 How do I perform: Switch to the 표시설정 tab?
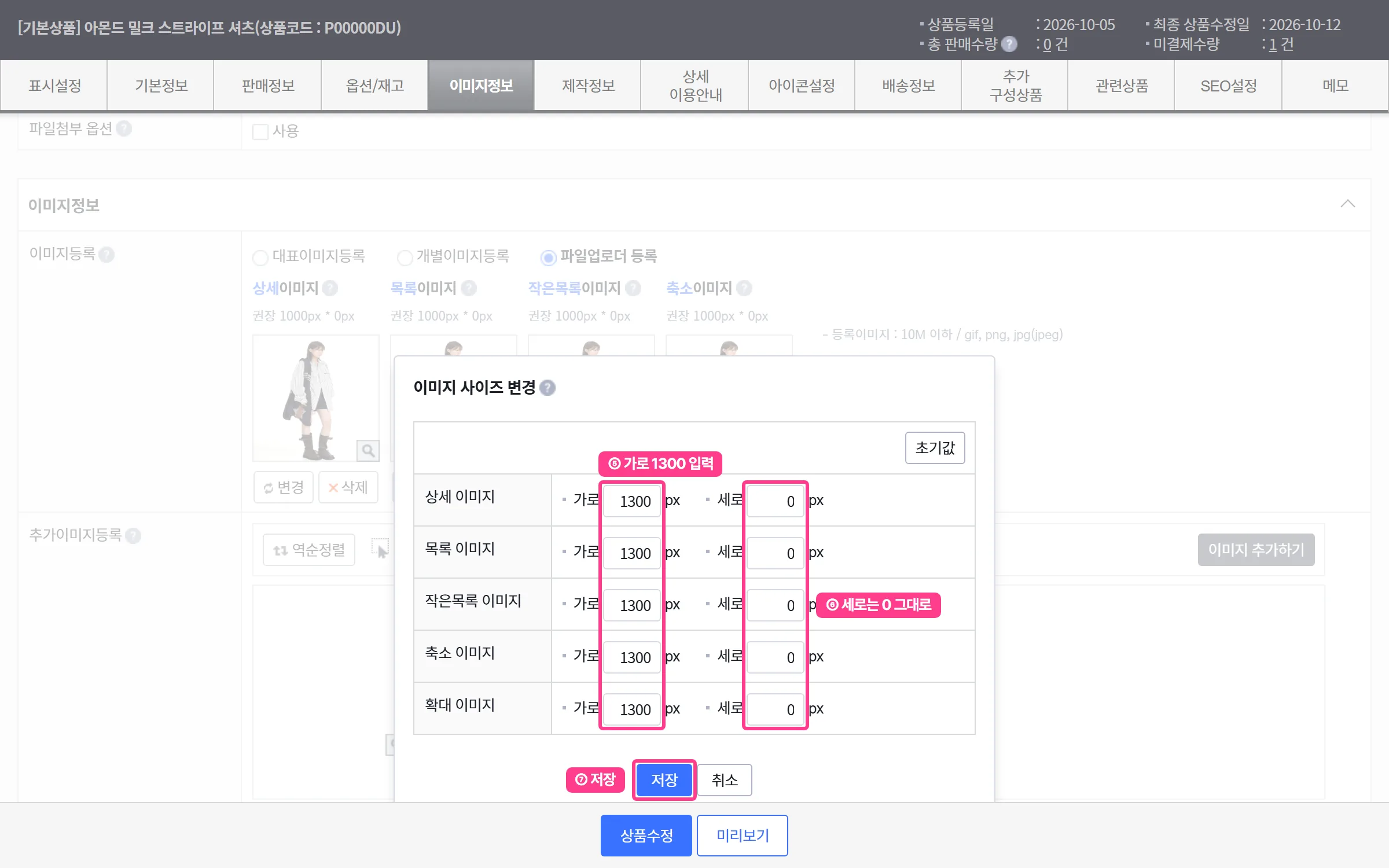coord(55,86)
